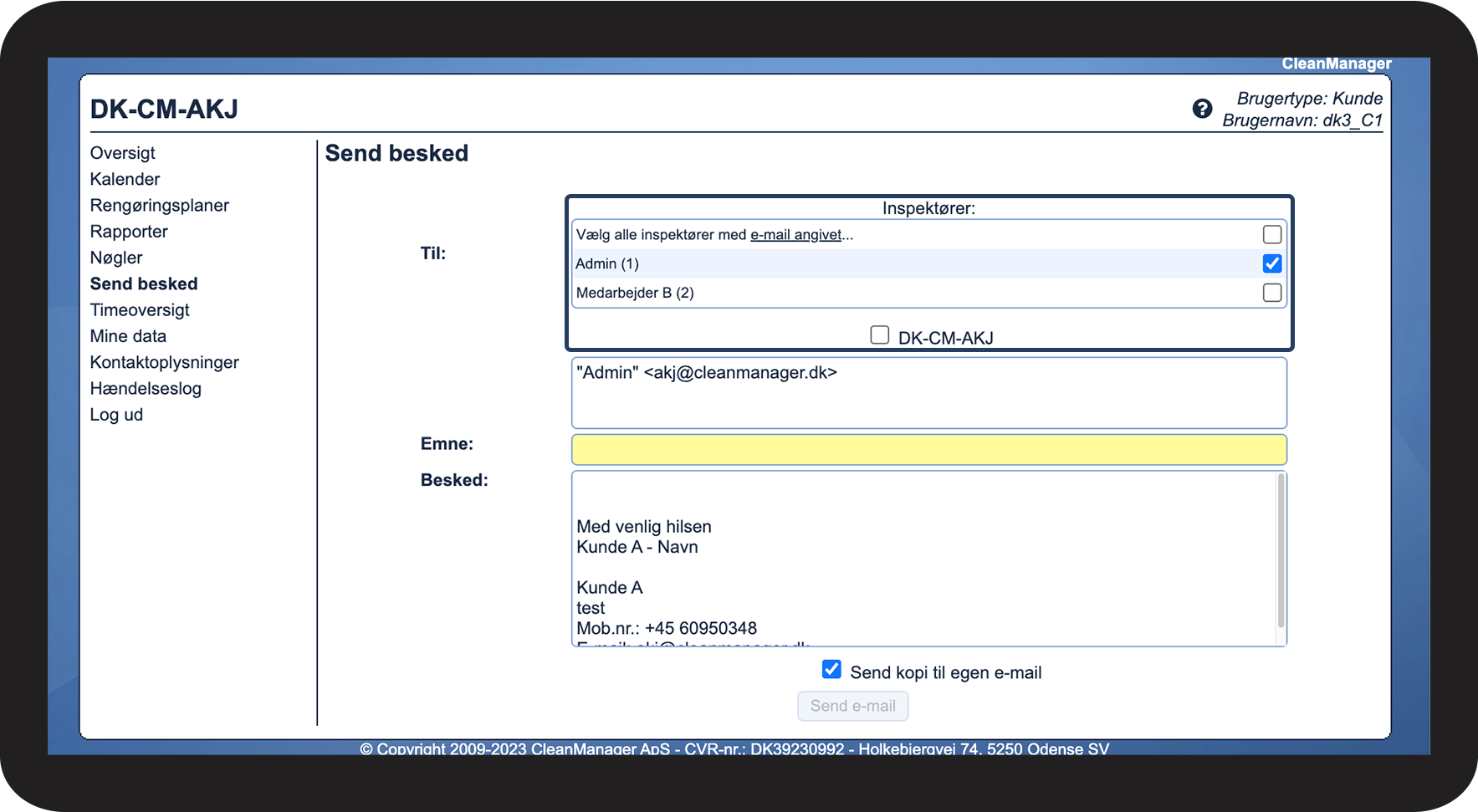Navigate to Rapporter
This screenshot has height=812, width=1478.
pos(129,232)
